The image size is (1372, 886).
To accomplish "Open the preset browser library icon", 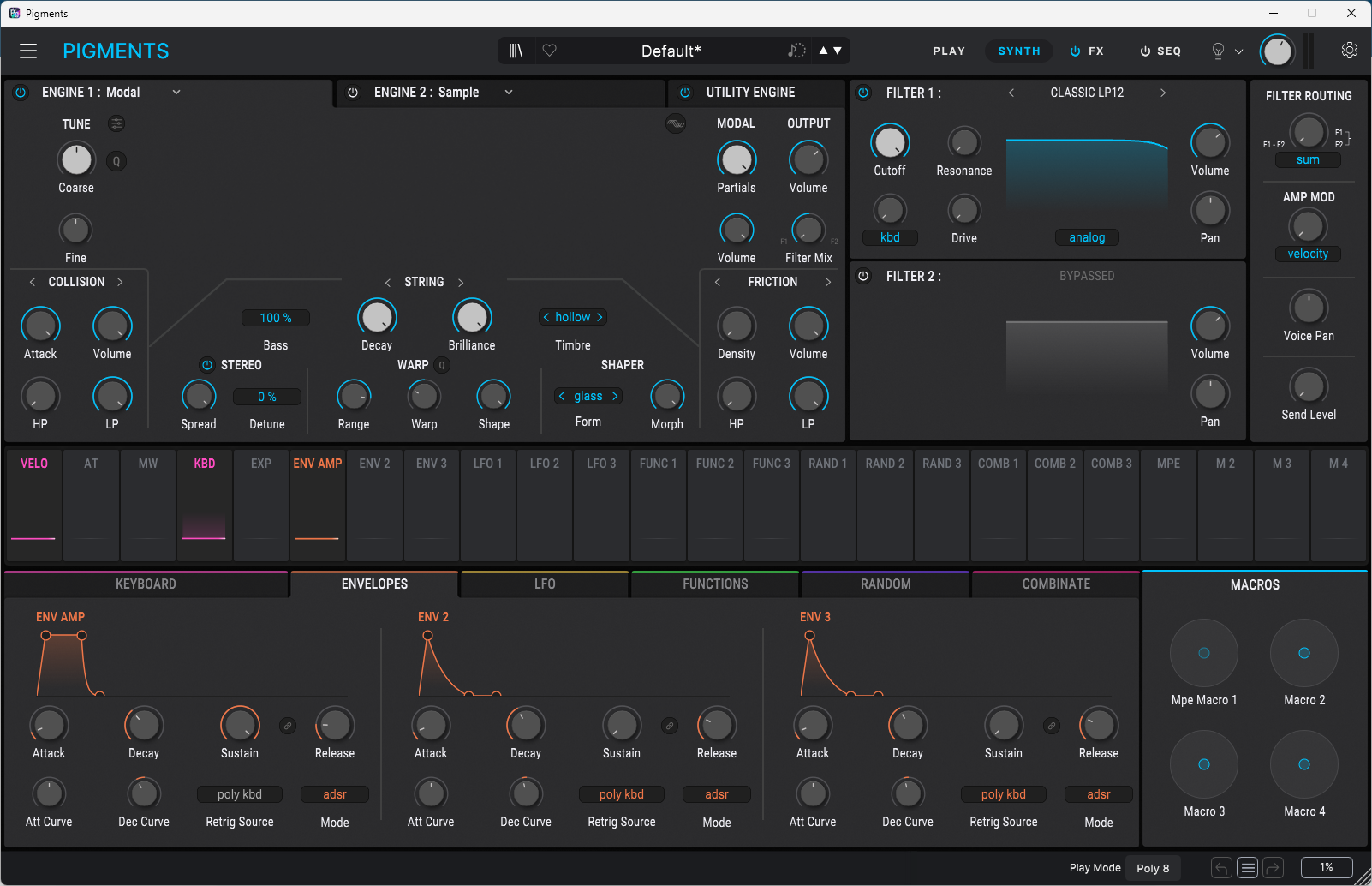I will click(516, 51).
